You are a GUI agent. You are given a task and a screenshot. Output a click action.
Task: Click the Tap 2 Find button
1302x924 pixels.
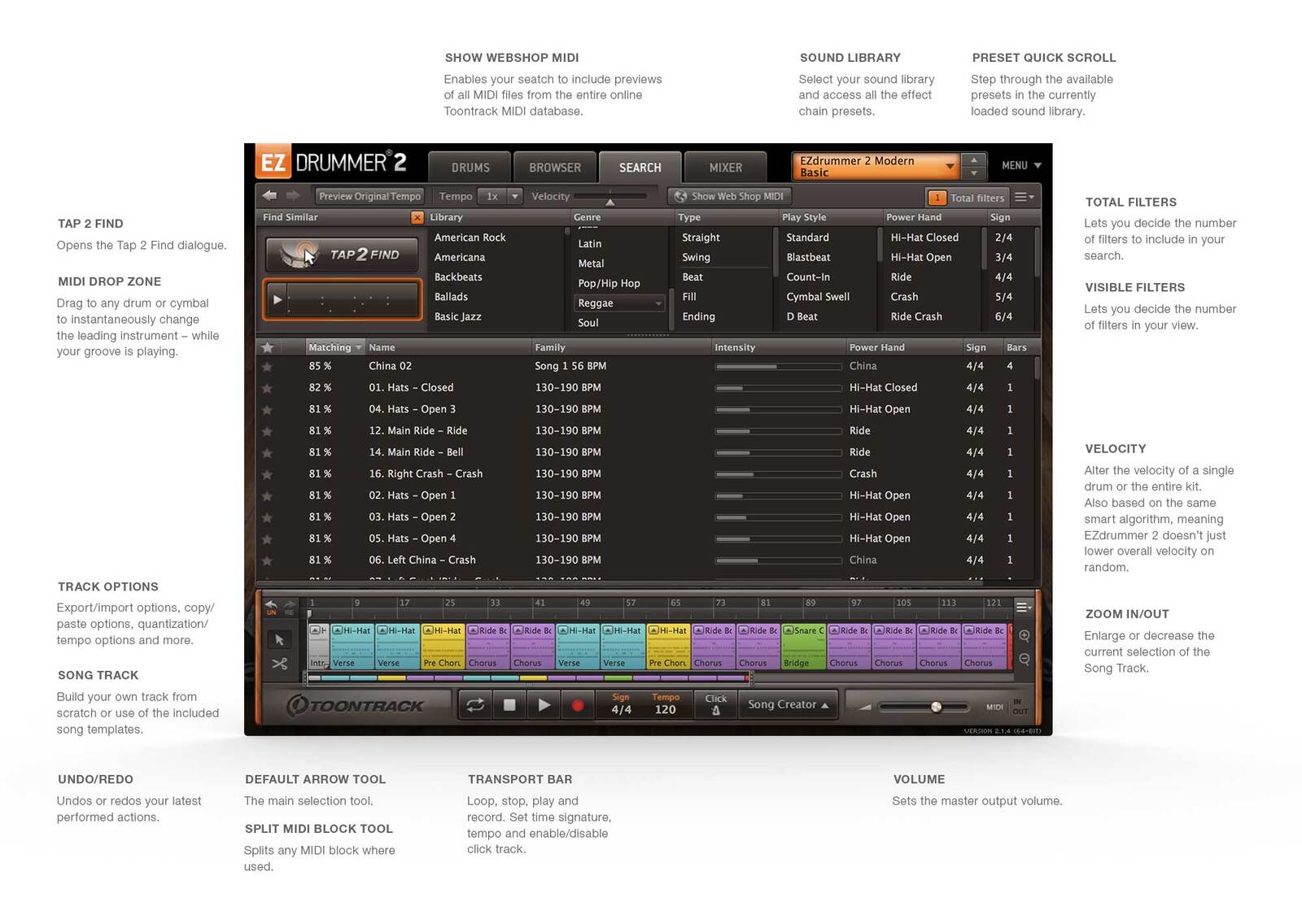point(342,255)
